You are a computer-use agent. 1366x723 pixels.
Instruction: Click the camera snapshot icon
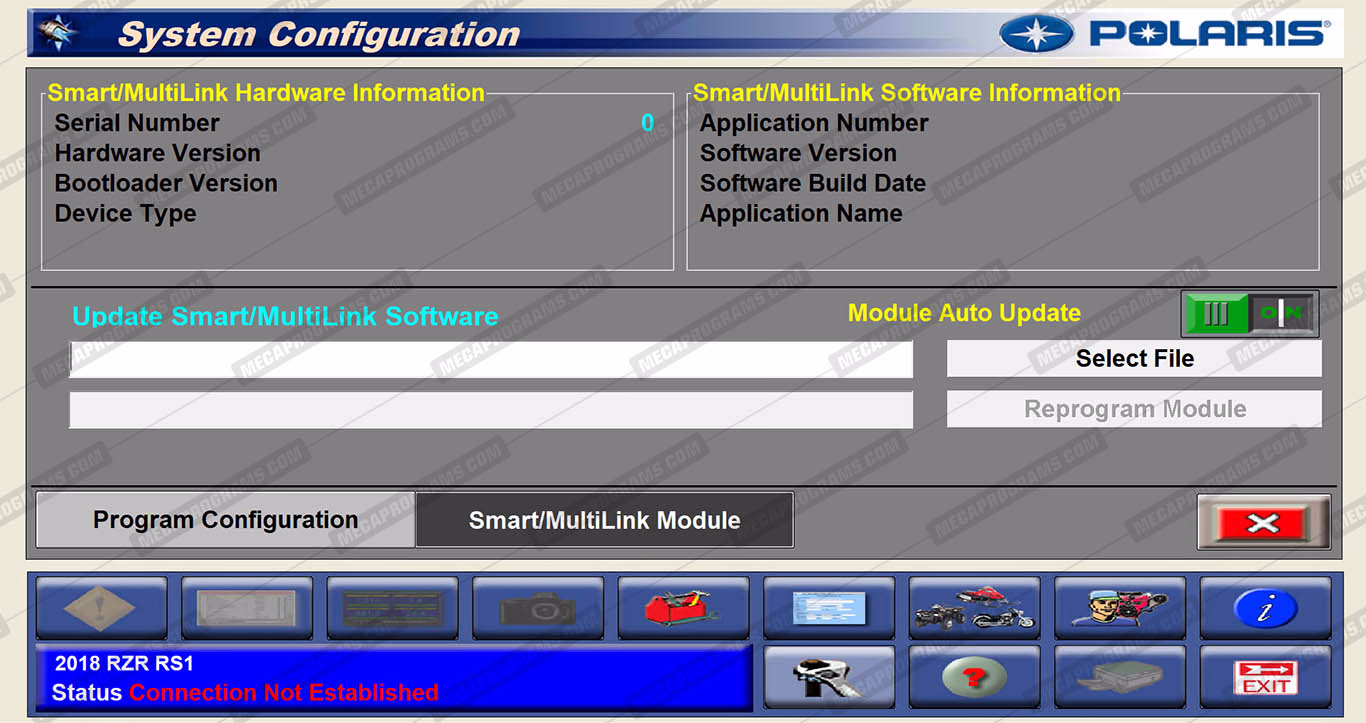tap(538, 608)
